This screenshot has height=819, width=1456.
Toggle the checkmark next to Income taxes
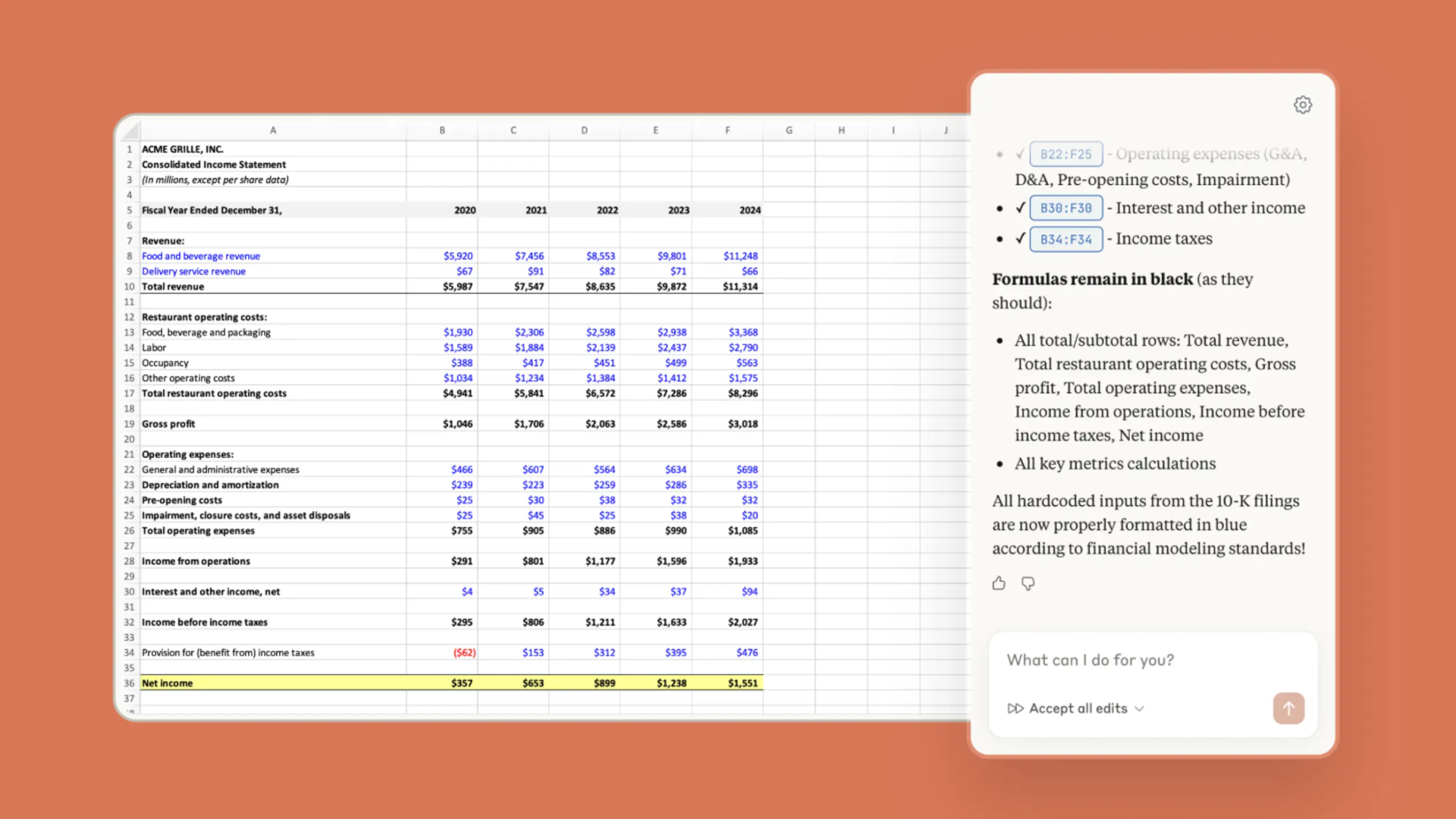click(x=1020, y=238)
